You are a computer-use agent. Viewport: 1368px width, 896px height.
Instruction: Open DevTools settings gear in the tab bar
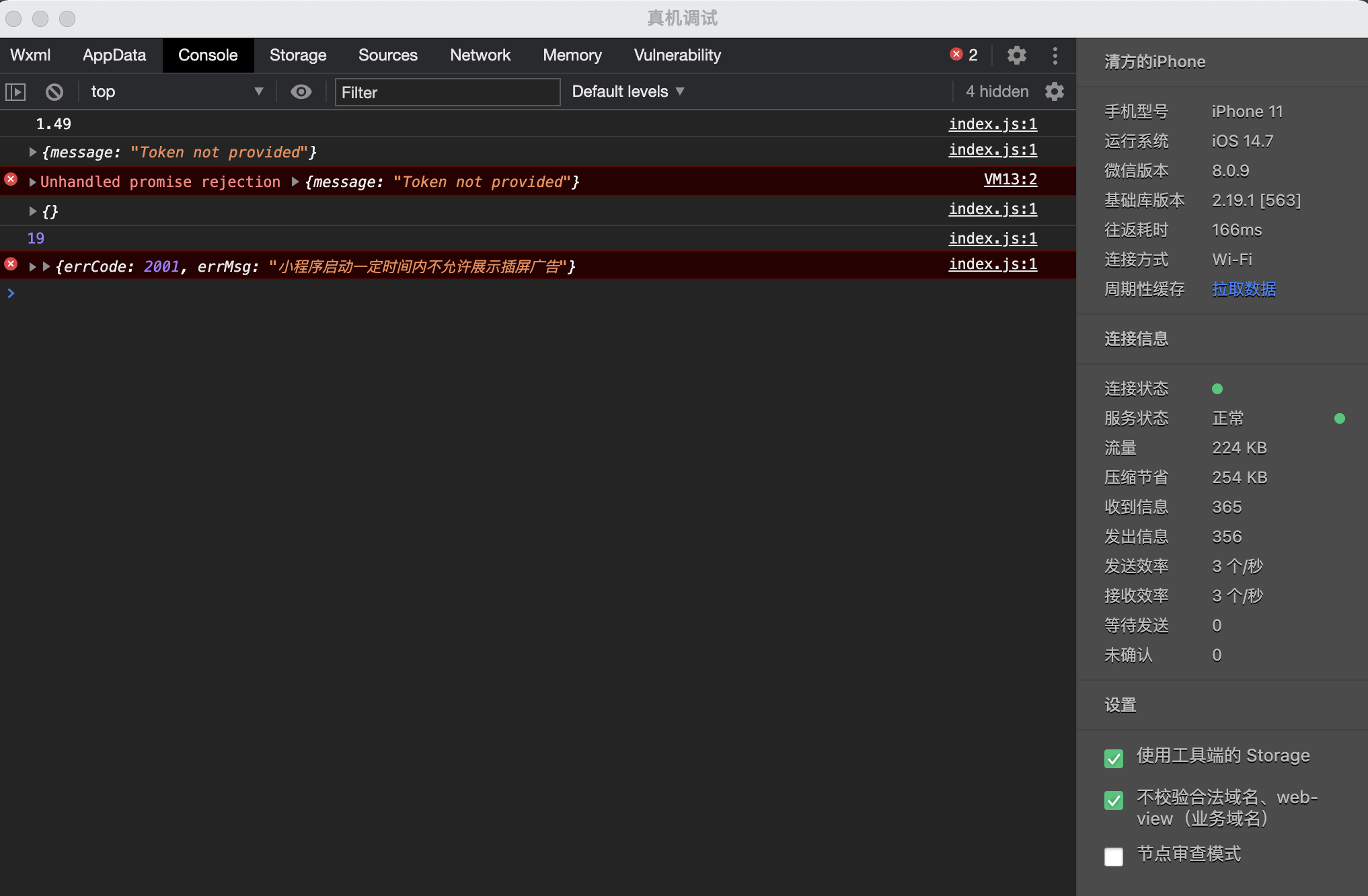(x=1016, y=55)
